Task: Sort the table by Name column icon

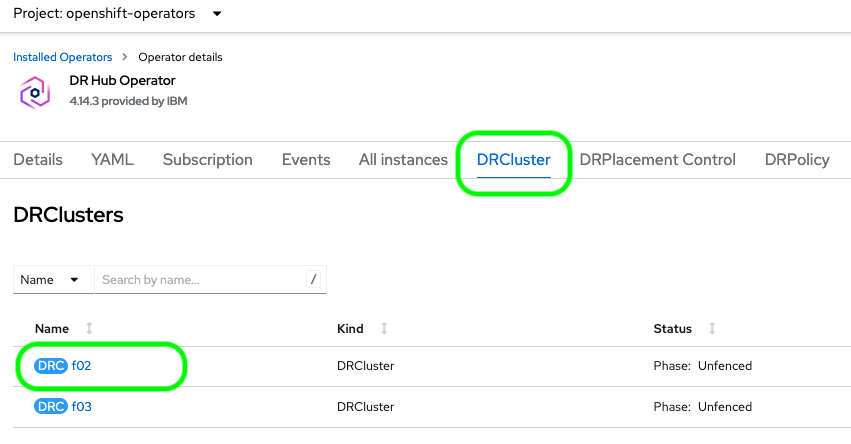Action: 90,329
